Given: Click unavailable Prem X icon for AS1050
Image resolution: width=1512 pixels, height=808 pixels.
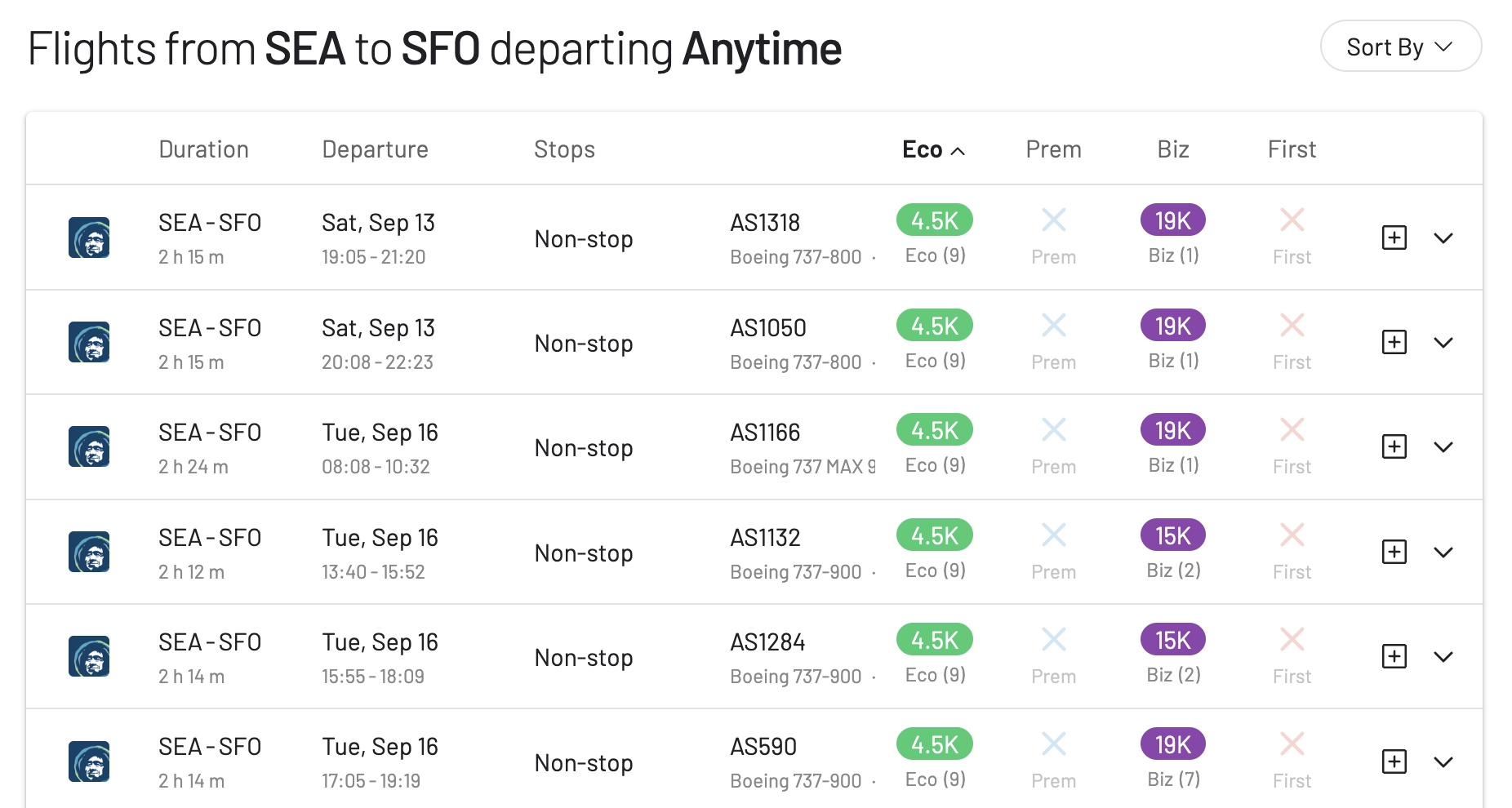Looking at the screenshot, I should [1054, 325].
